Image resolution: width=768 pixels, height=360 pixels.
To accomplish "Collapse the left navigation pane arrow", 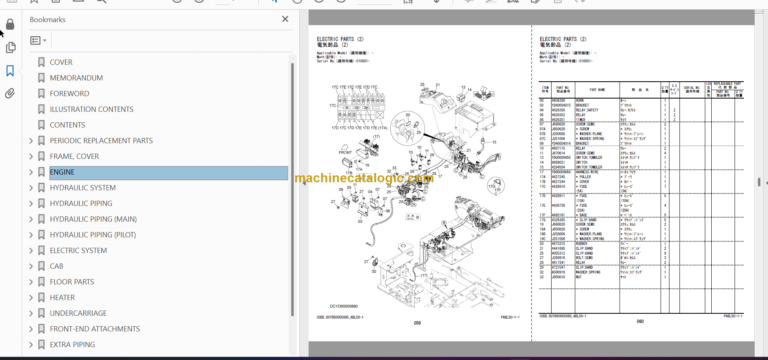I will pyautogui.click(x=303, y=182).
